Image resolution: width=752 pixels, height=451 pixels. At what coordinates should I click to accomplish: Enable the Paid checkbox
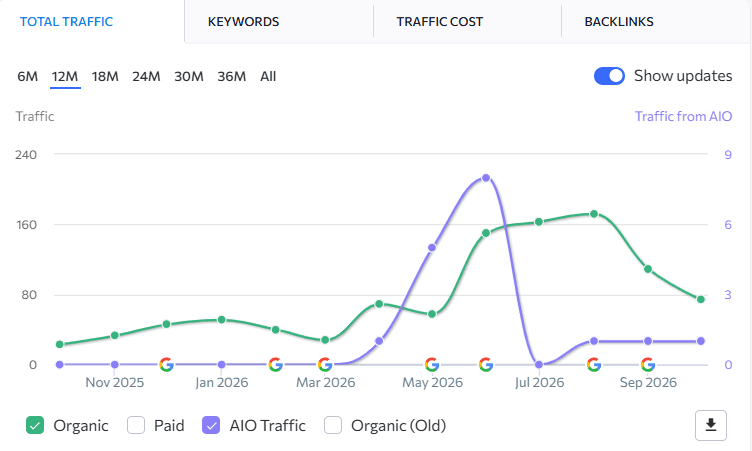click(136, 425)
